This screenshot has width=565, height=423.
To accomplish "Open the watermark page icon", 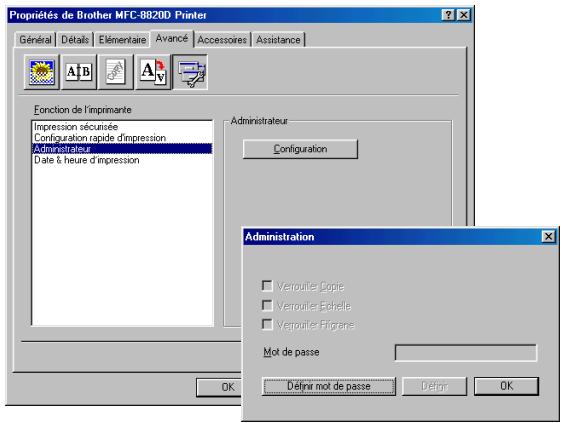I will click(x=116, y=72).
